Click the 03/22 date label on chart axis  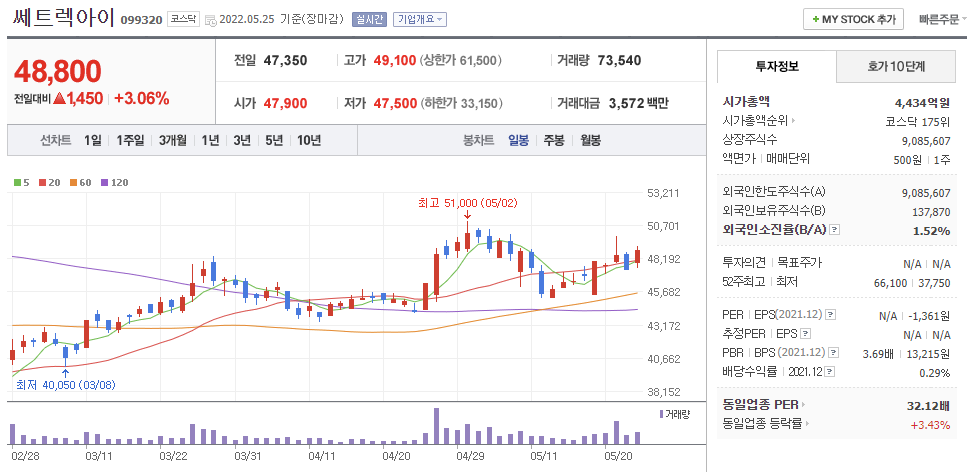click(173, 456)
